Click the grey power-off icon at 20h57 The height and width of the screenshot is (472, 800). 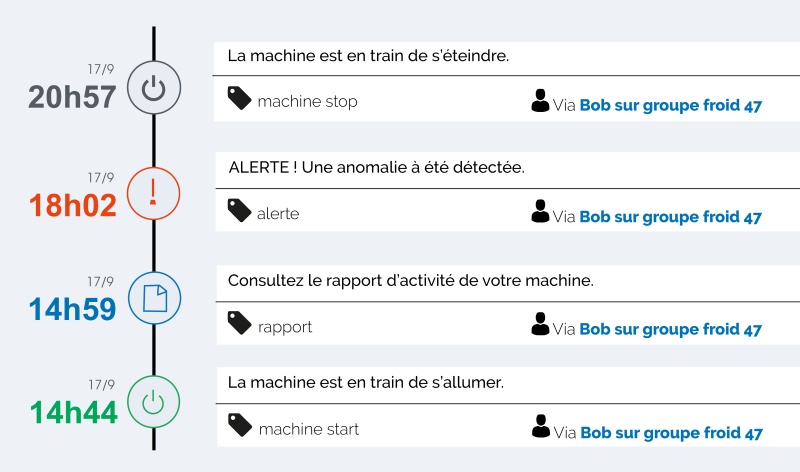(154, 87)
